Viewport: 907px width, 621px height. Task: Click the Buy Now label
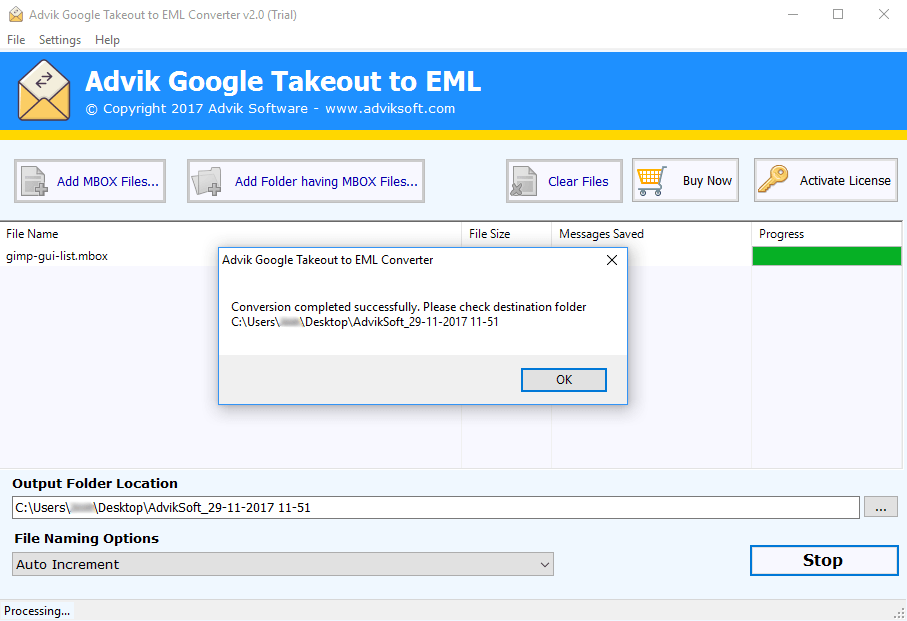[707, 180]
